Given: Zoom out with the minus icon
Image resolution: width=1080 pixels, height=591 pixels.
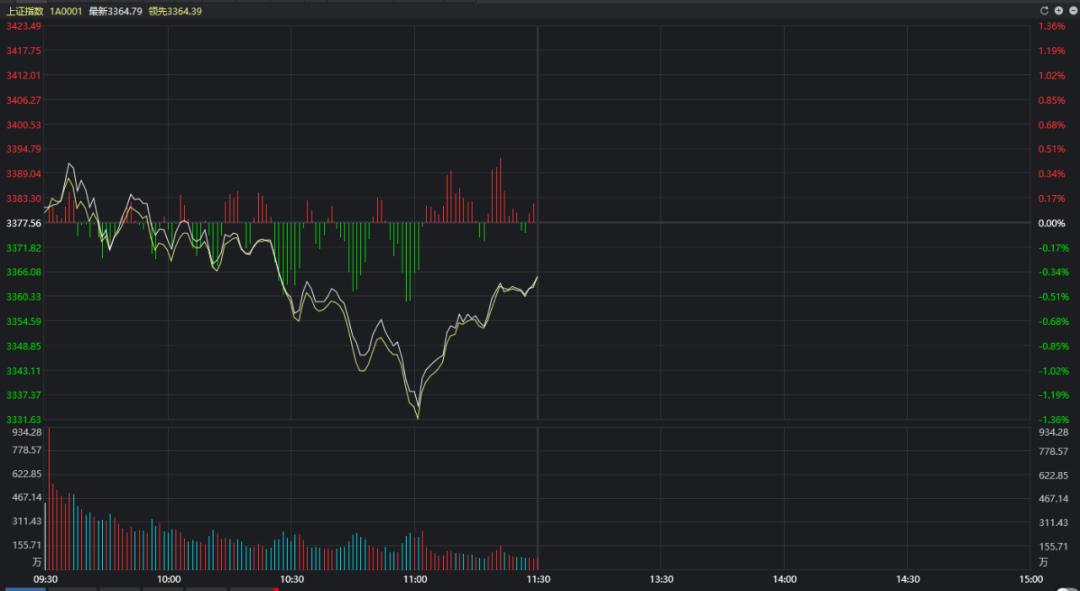Looking at the screenshot, I should click(x=1073, y=11).
